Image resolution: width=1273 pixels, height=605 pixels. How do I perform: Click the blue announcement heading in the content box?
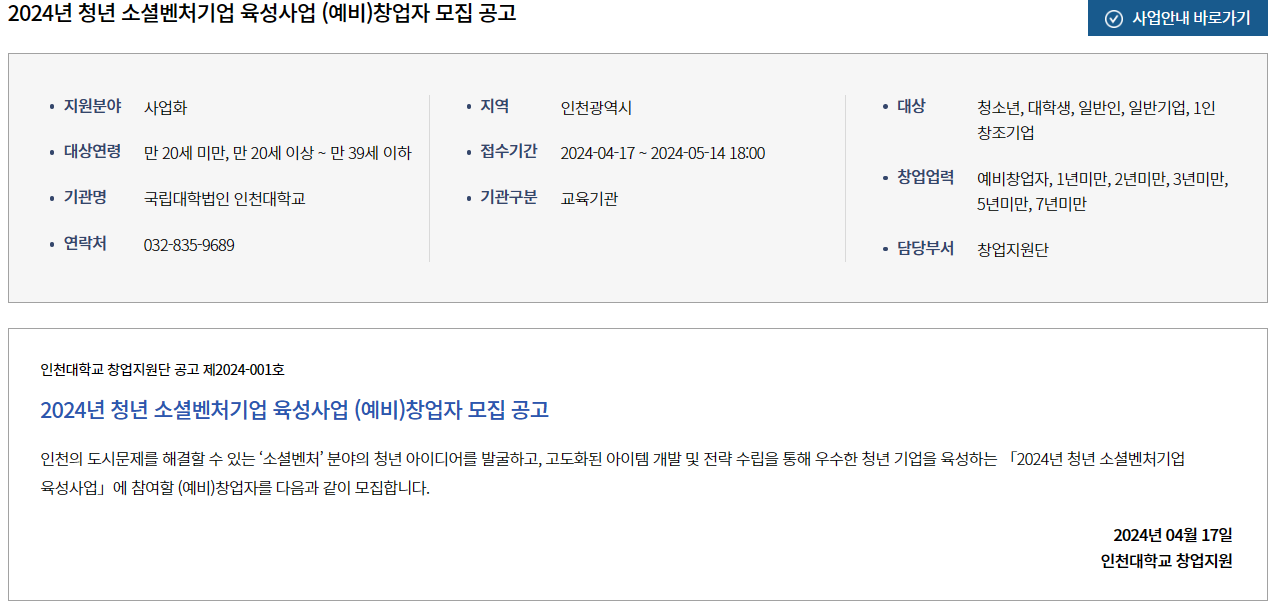[294, 410]
